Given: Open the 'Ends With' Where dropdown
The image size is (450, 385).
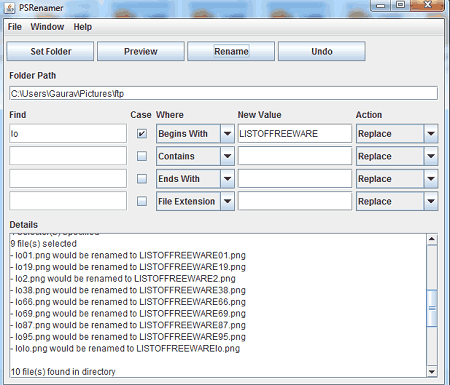Looking at the screenshot, I should (x=195, y=179).
